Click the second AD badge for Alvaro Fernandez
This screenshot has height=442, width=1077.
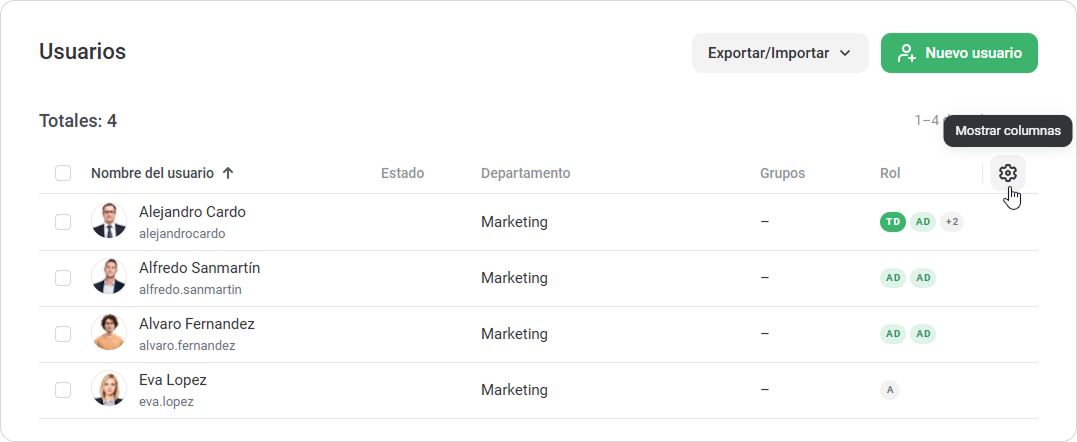click(923, 333)
